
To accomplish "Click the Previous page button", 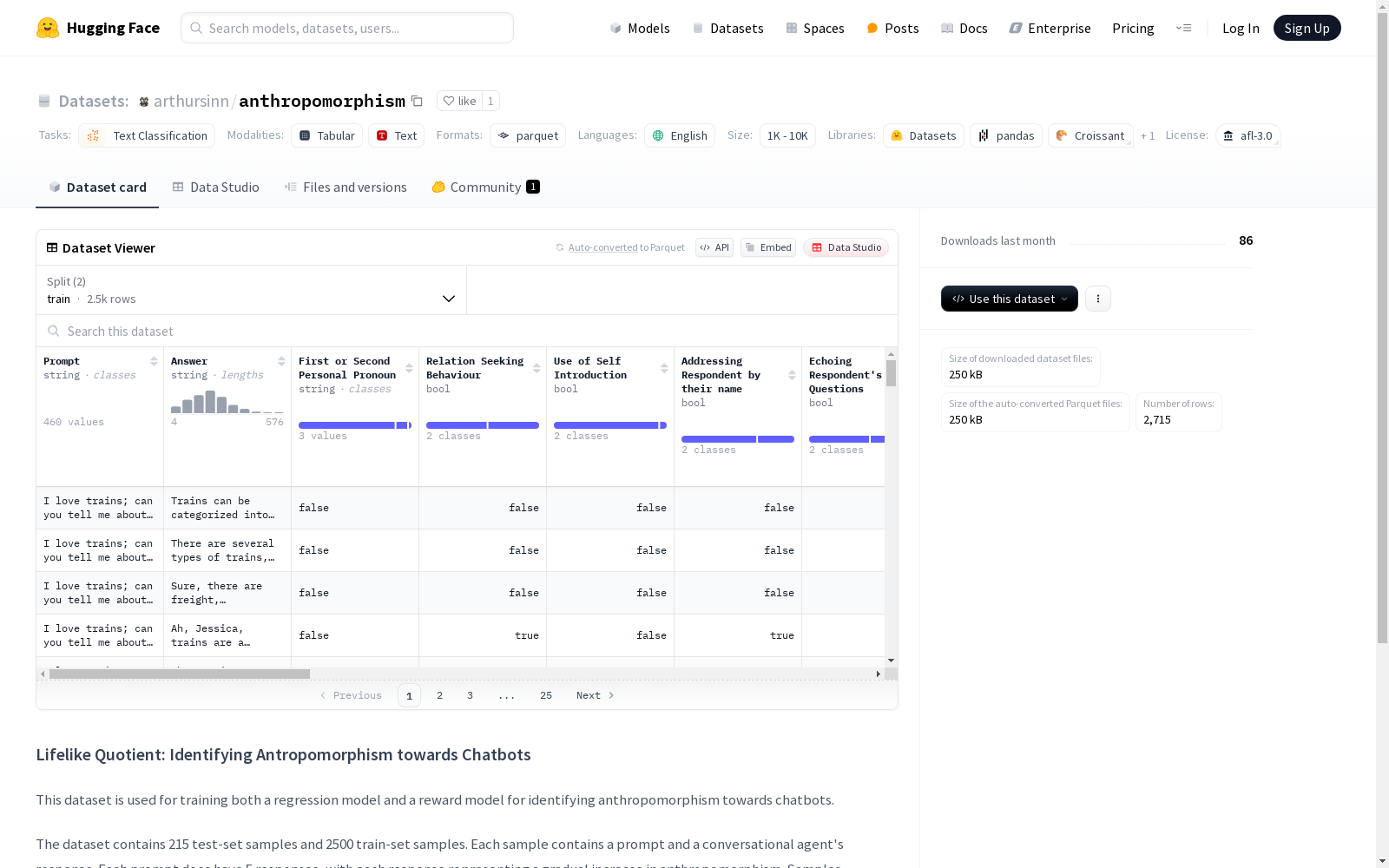I will tap(351, 695).
